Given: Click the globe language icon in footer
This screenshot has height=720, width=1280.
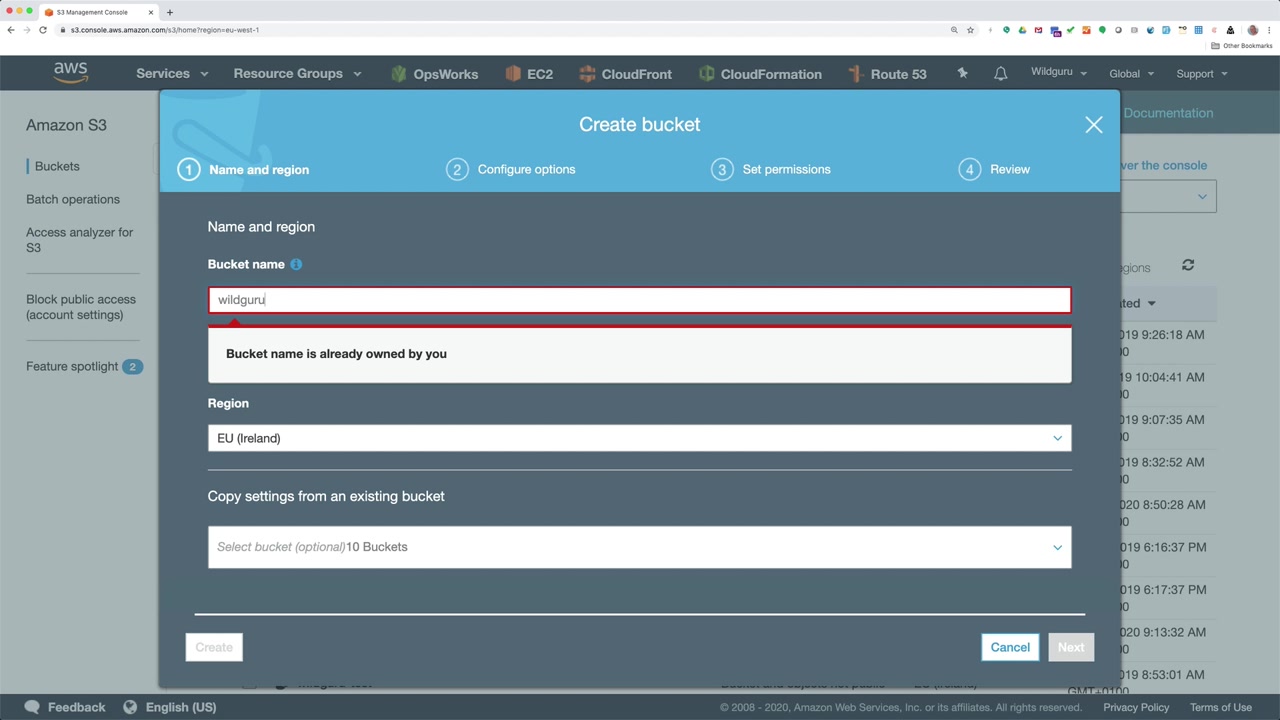Looking at the screenshot, I should pyautogui.click(x=130, y=707).
